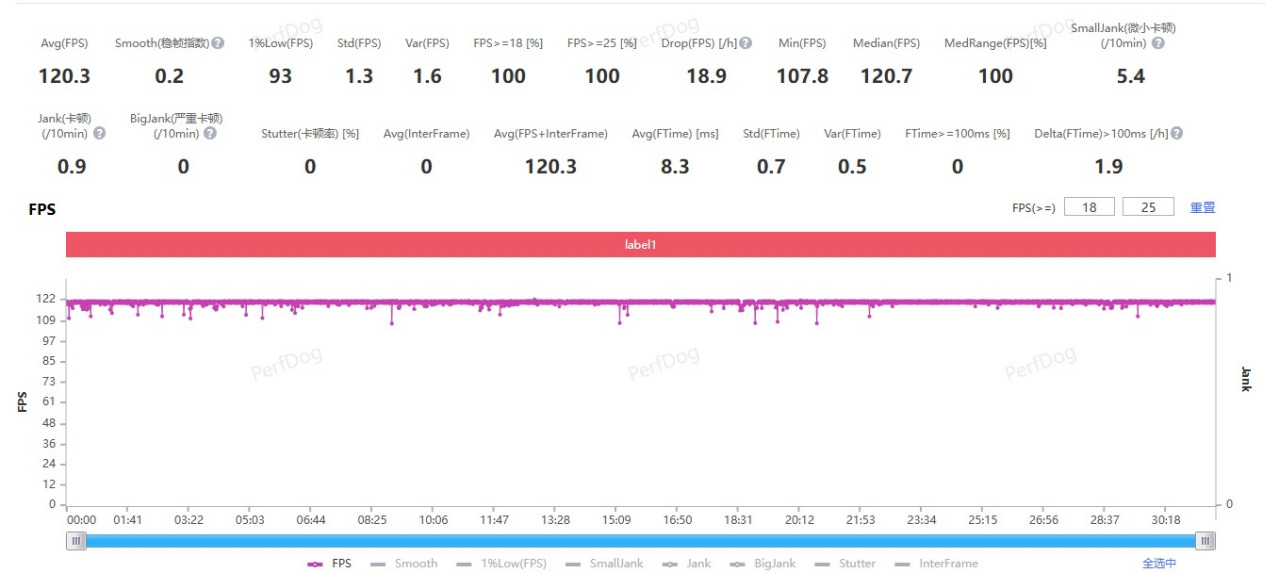Enable the InterFrame legend entry
The width and height of the screenshot is (1279, 573).
pos(937,564)
